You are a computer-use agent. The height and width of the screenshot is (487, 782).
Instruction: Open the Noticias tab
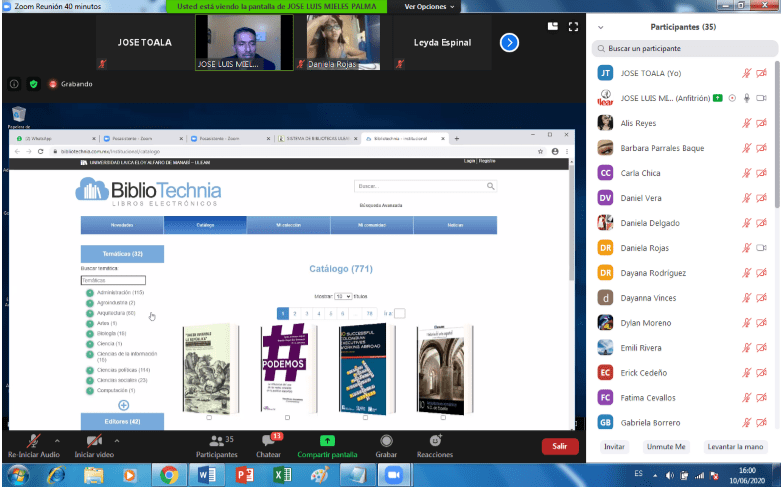pos(455,225)
